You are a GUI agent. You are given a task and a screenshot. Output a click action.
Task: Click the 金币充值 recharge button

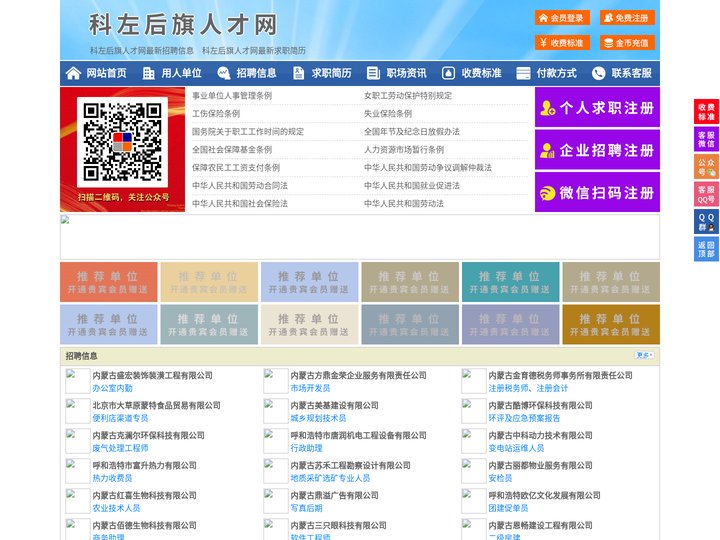(x=627, y=43)
